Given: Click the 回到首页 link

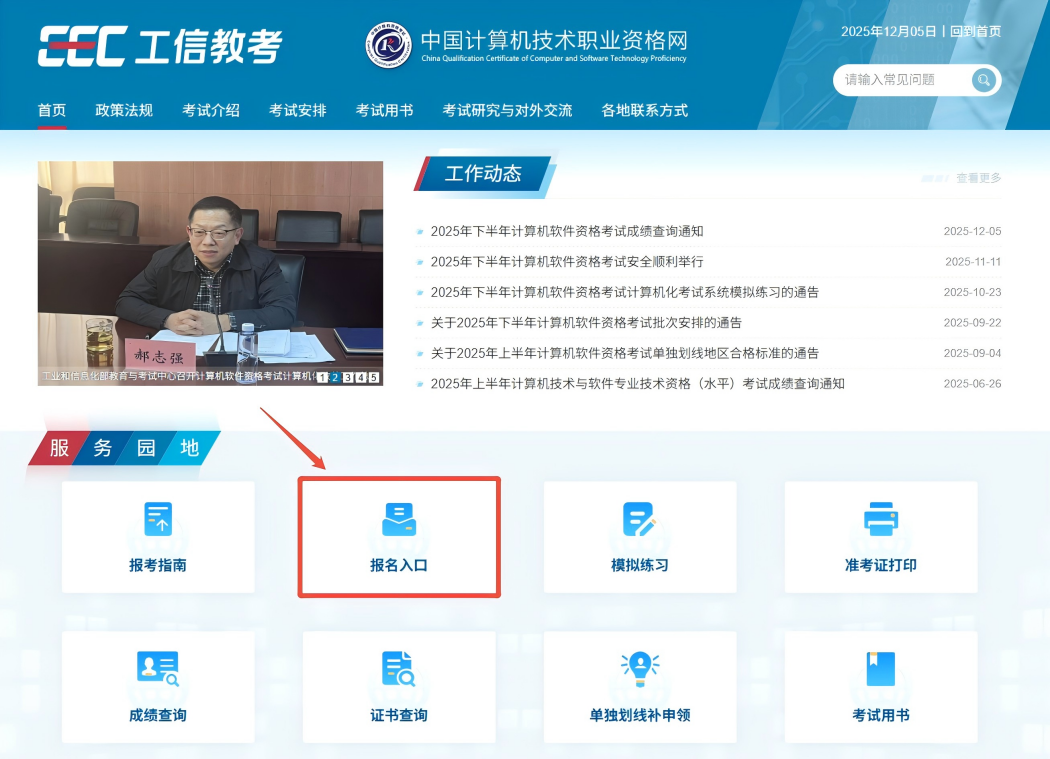Looking at the screenshot, I should pyautogui.click(x=975, y=31).
